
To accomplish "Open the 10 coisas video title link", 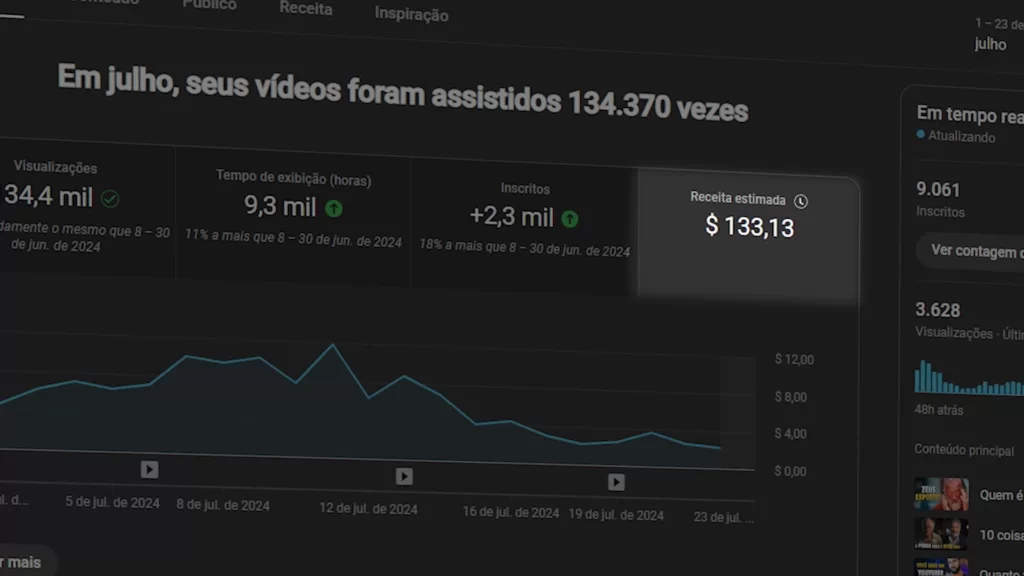I will pyautogui.click(x=1001, y=536).
